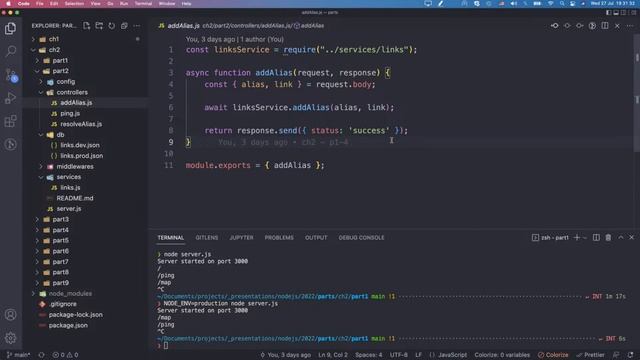Open the Run and Debug view
The height and width of the screenshot is (360, 640).
[11, 98]
